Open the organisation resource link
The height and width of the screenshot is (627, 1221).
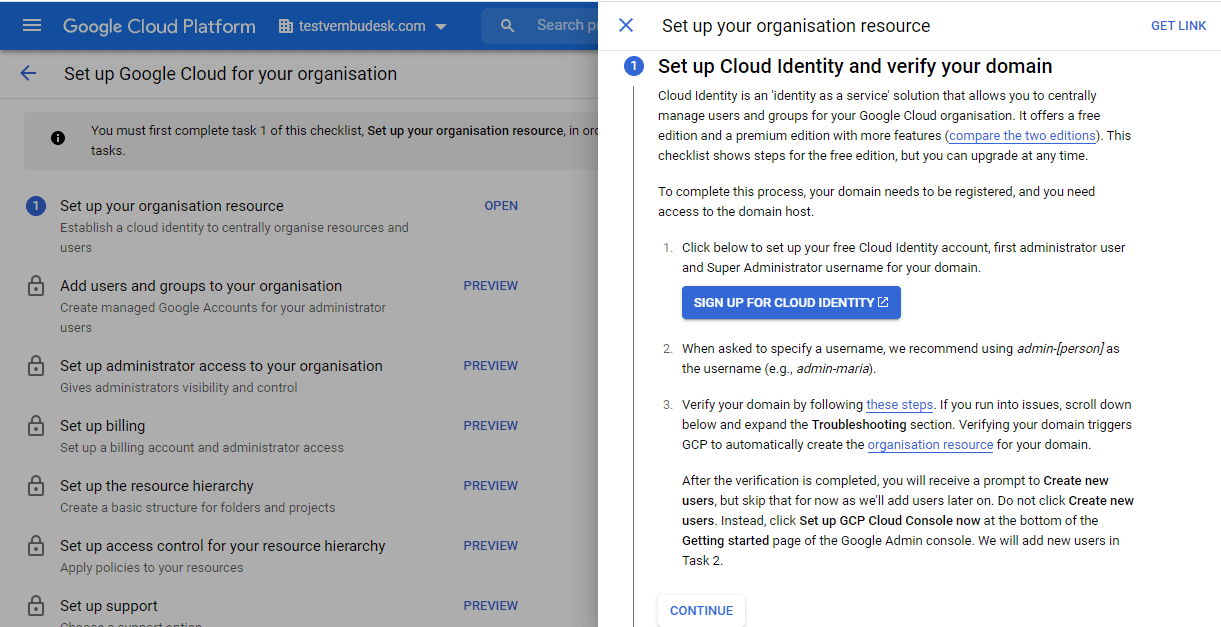930,445
